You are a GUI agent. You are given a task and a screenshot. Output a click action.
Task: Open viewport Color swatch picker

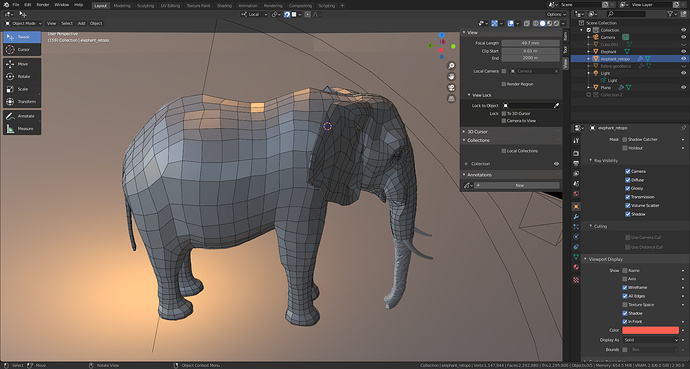[x=651, y=330]
